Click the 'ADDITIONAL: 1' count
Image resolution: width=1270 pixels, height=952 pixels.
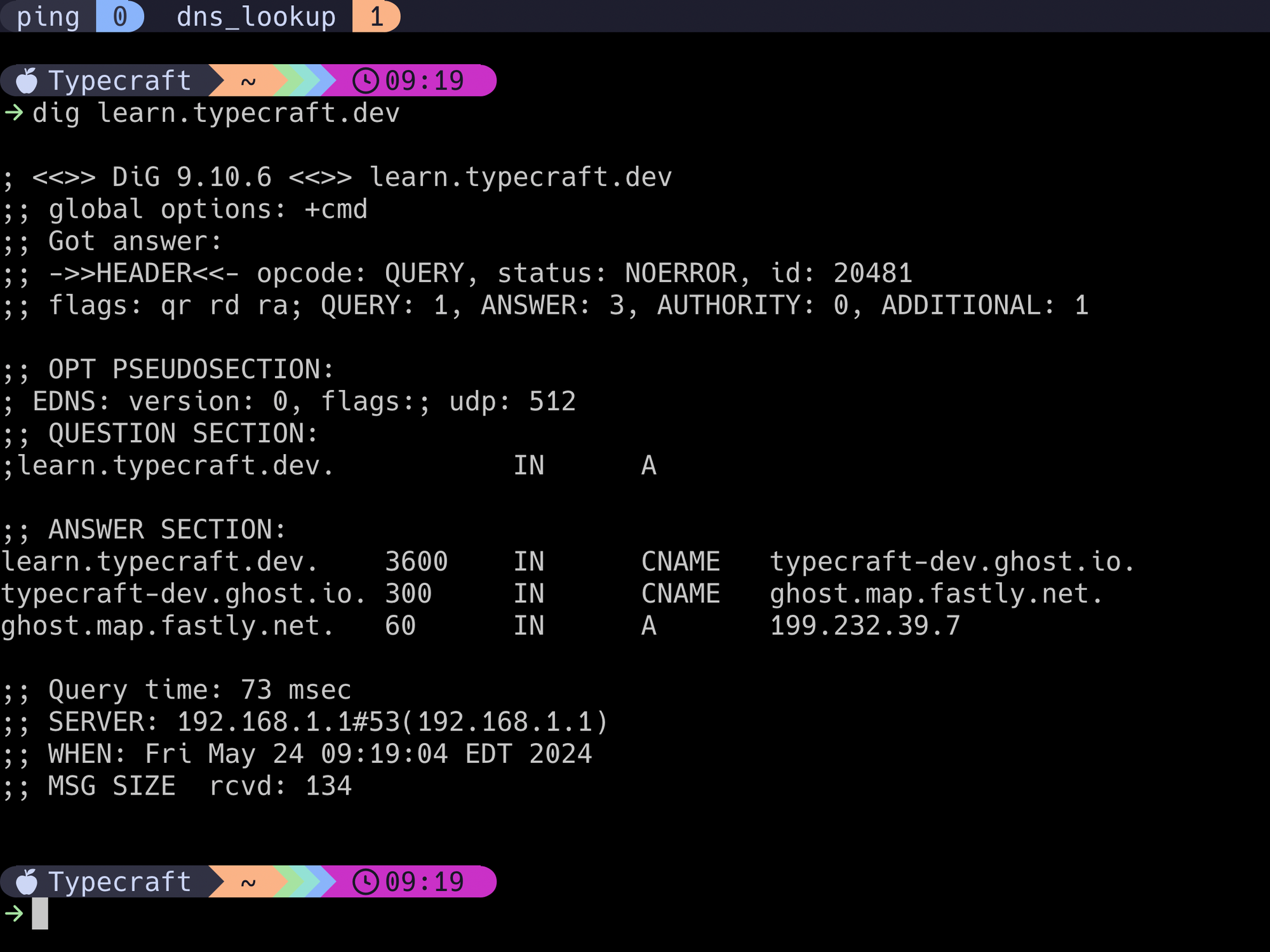[986, 305]
